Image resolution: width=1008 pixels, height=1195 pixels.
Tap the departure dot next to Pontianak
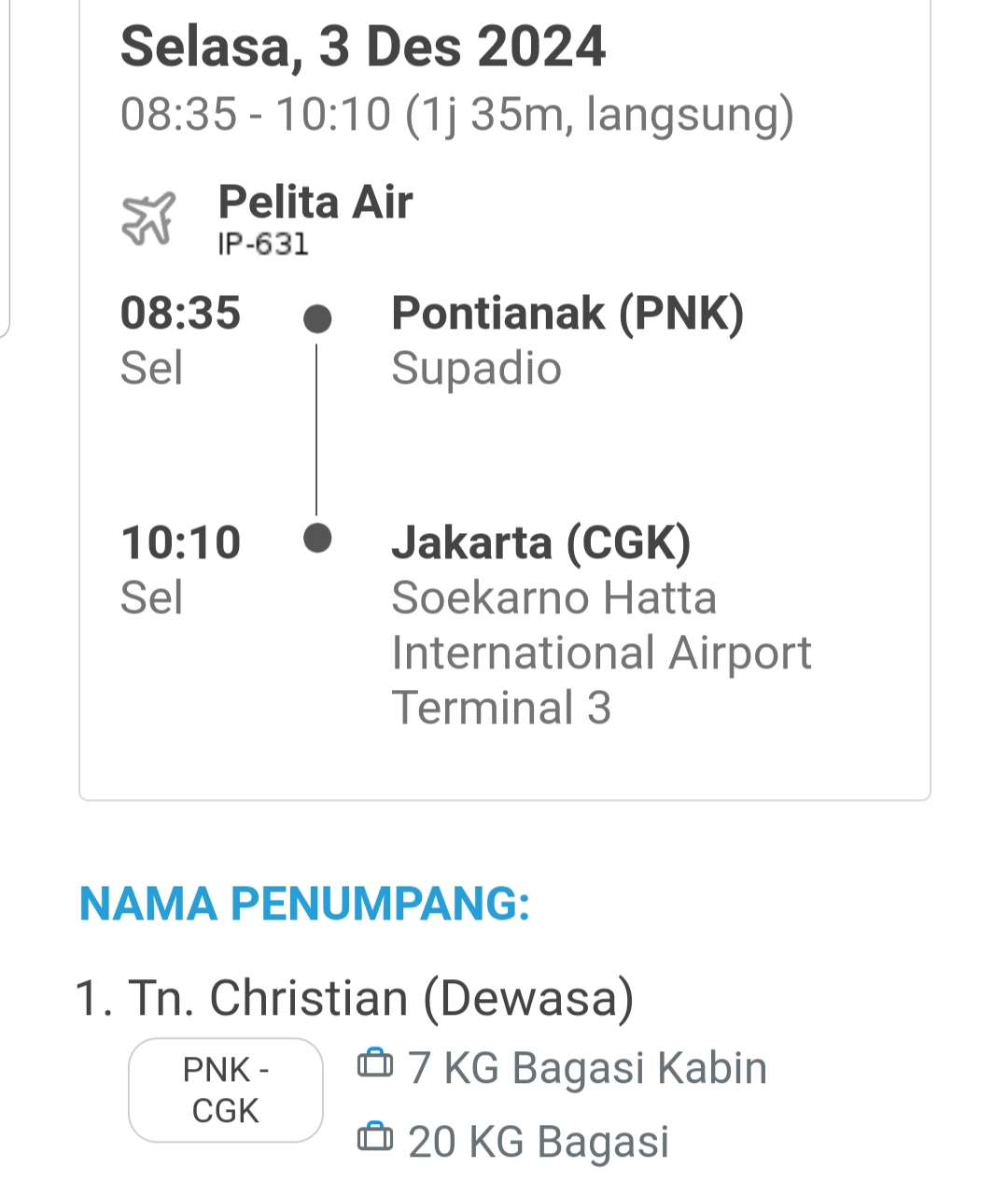[317, 319]
